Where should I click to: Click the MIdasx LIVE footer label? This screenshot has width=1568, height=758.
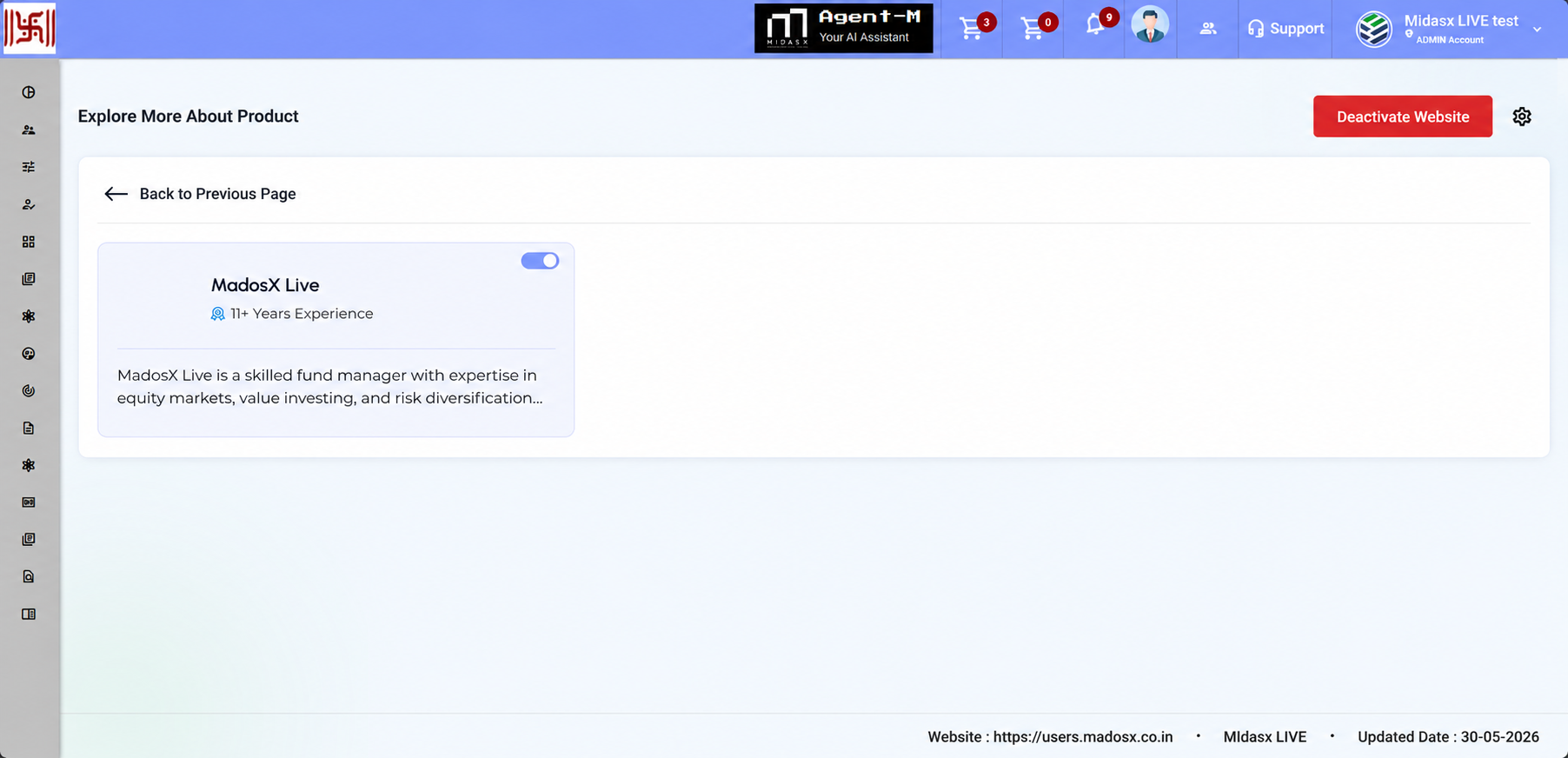[x=1265, y=737]
